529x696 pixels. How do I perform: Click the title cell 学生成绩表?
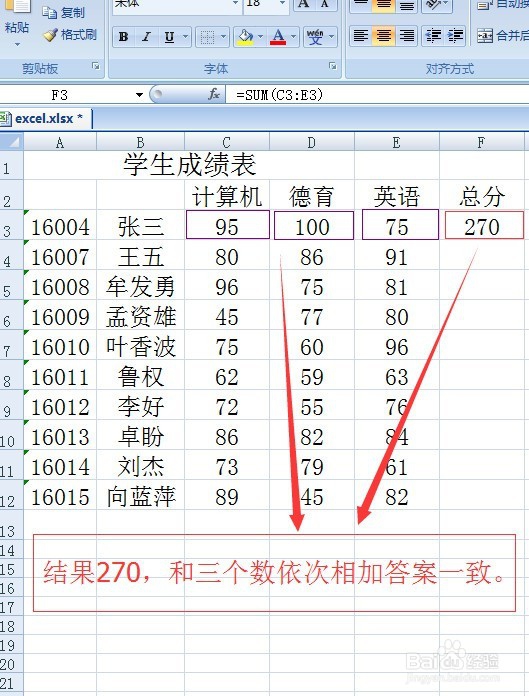(189, 165)
